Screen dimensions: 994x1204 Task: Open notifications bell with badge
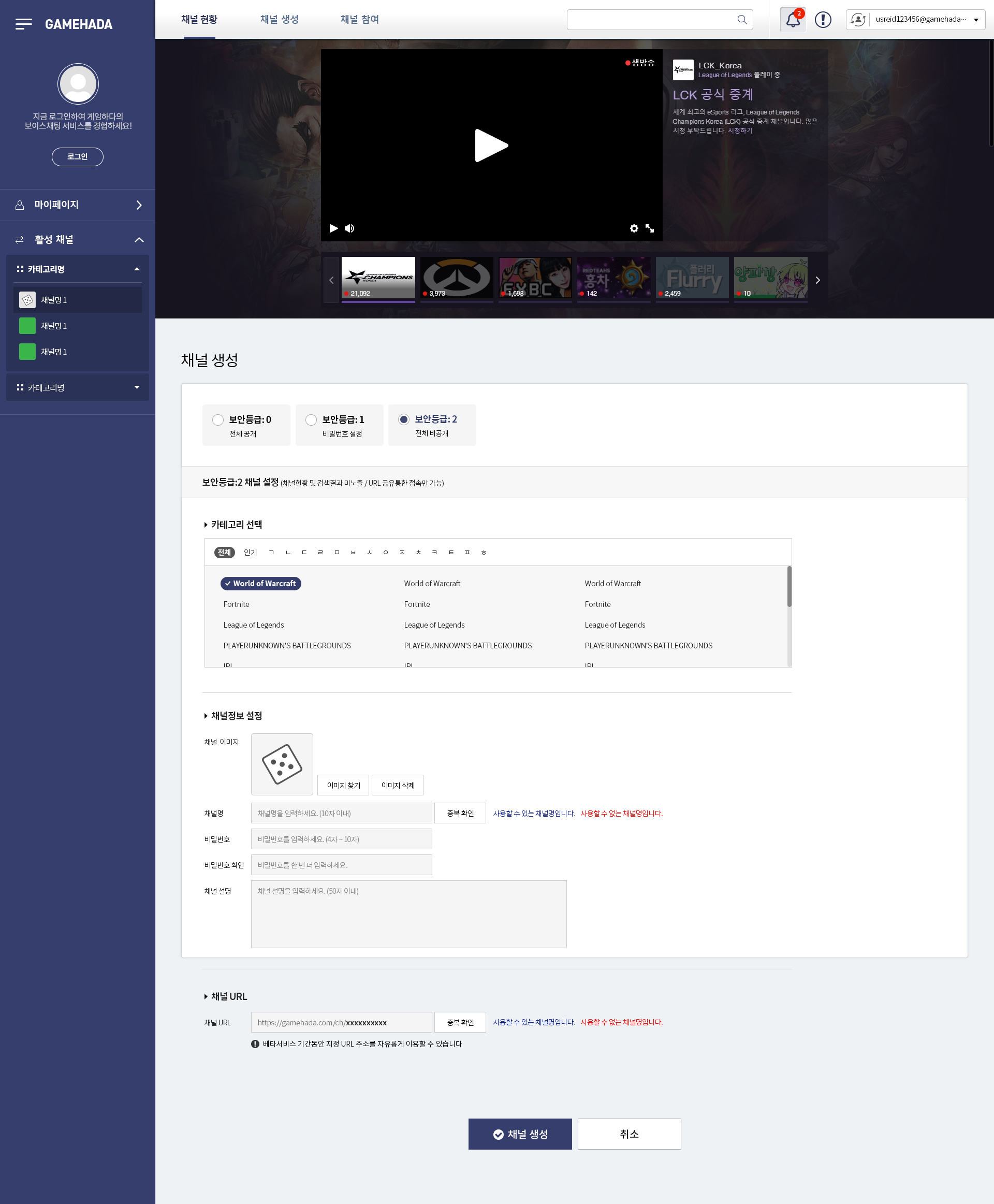pyautogui.click(x=793, y=20)
